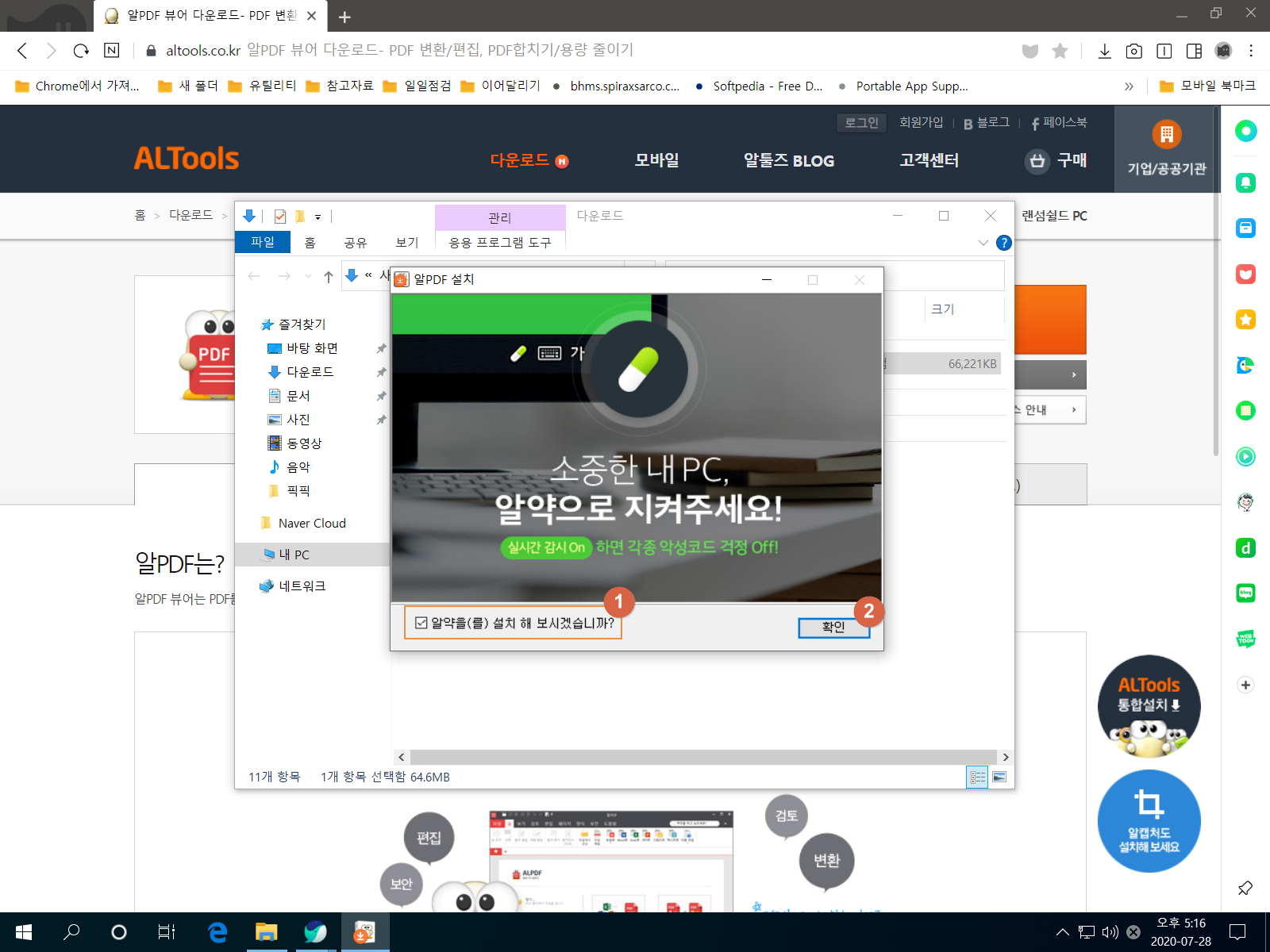
Task: Open the 참고자료 bookmarks folder
Action: [340, 86]
